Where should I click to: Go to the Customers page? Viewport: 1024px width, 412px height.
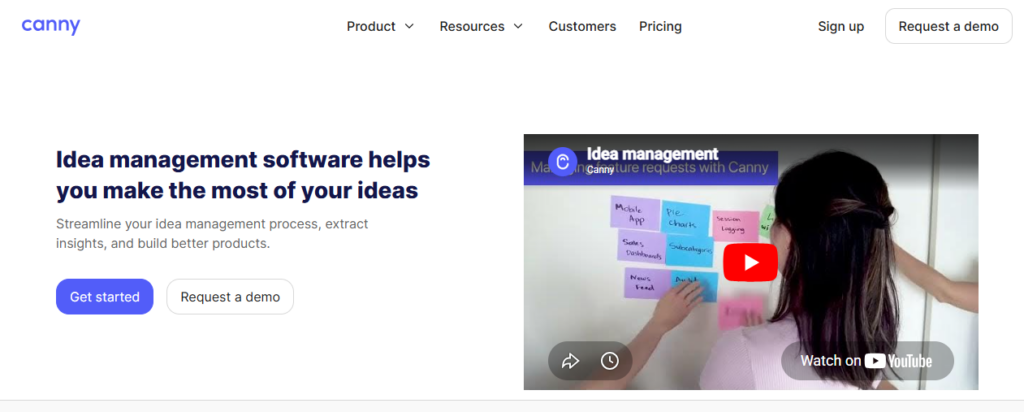pos(582,27)
